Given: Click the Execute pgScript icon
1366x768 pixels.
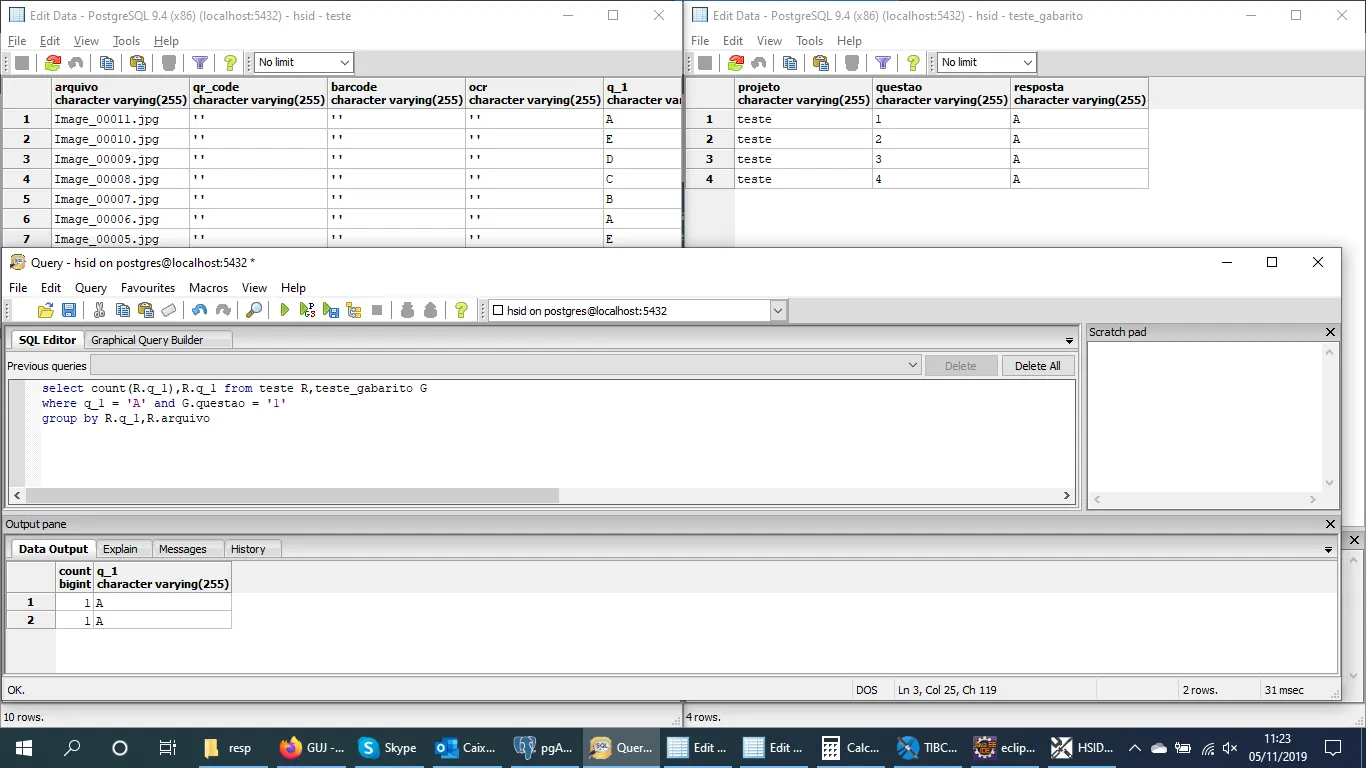Looking at the screenshot, I should coord(308,311).
